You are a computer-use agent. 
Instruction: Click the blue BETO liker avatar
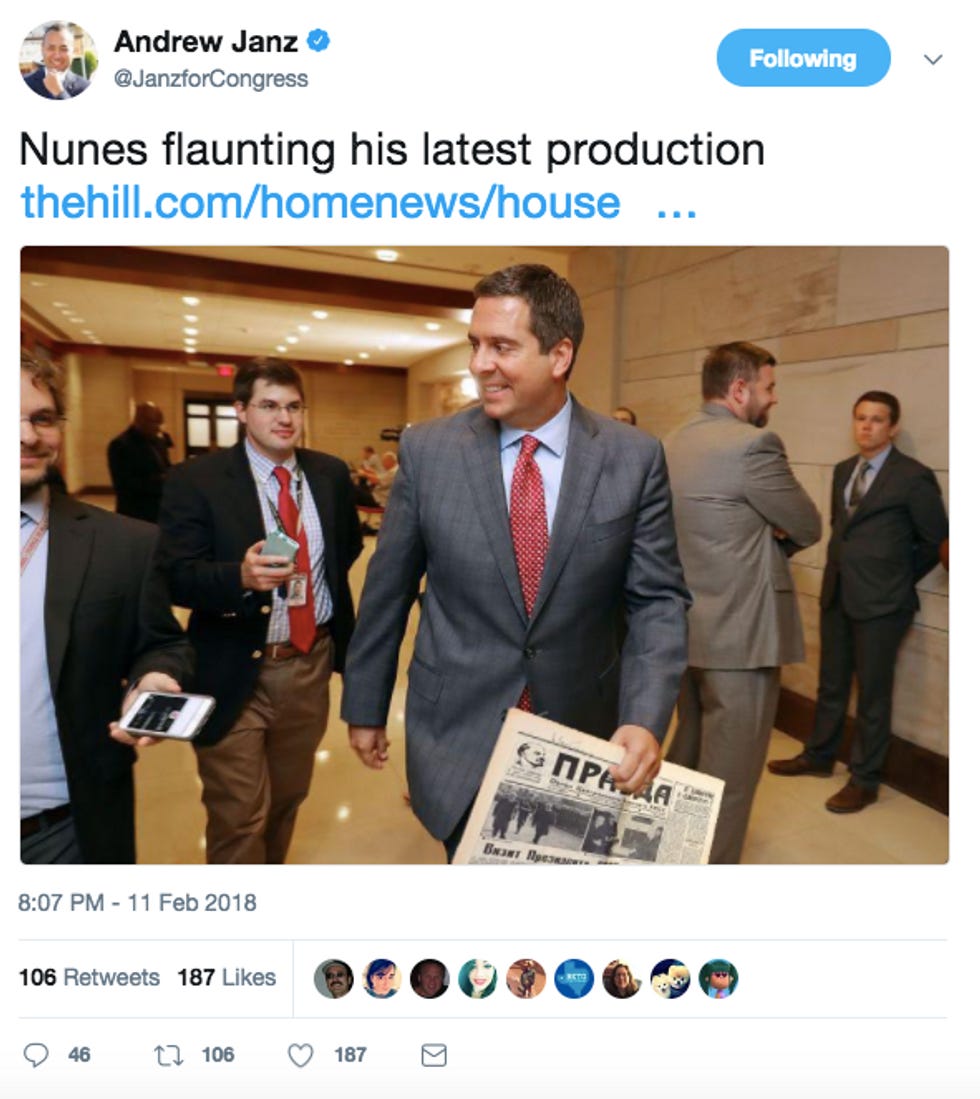click(575, 978)
